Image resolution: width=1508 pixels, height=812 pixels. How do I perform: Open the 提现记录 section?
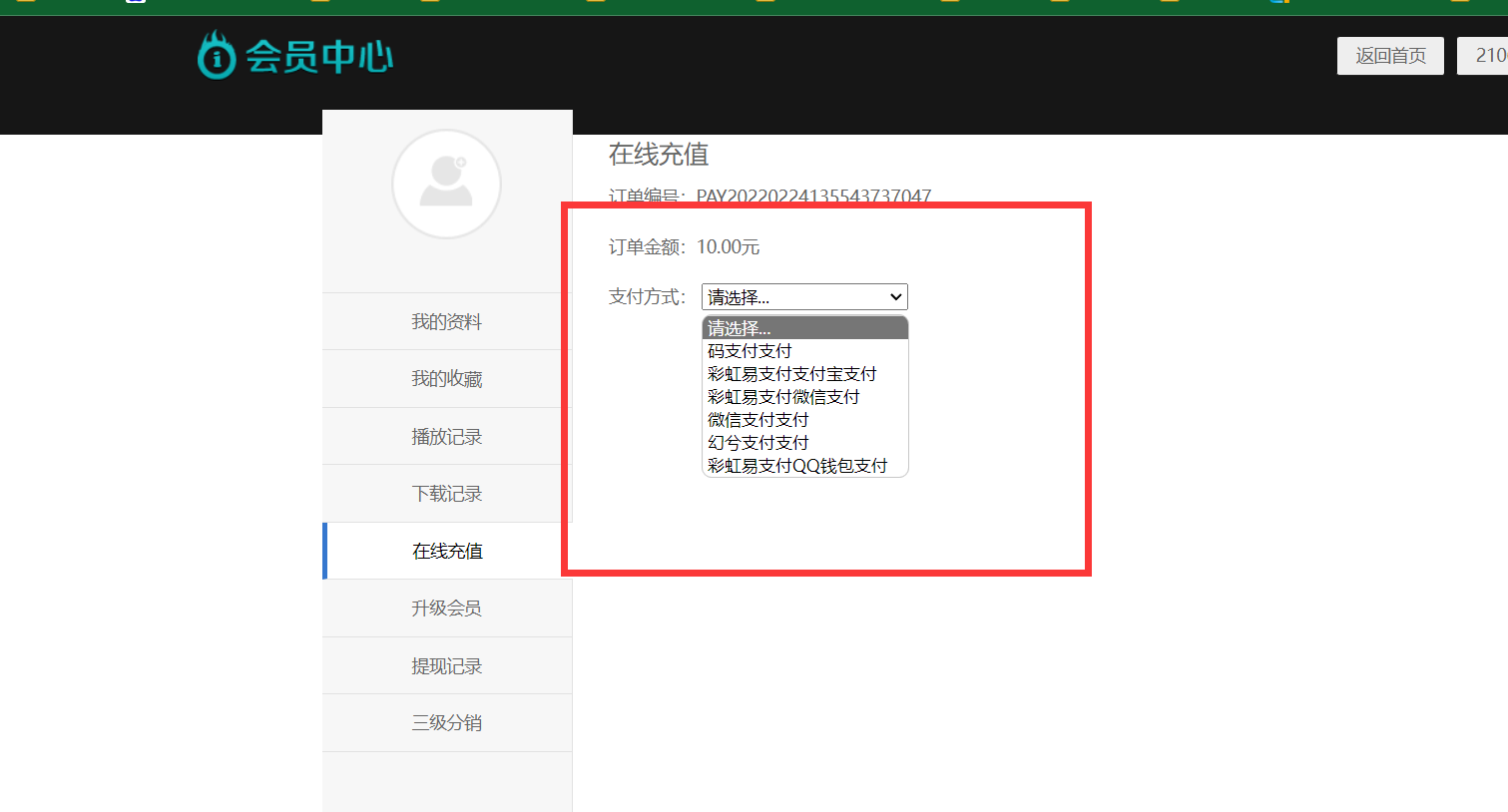pos(446,665)
